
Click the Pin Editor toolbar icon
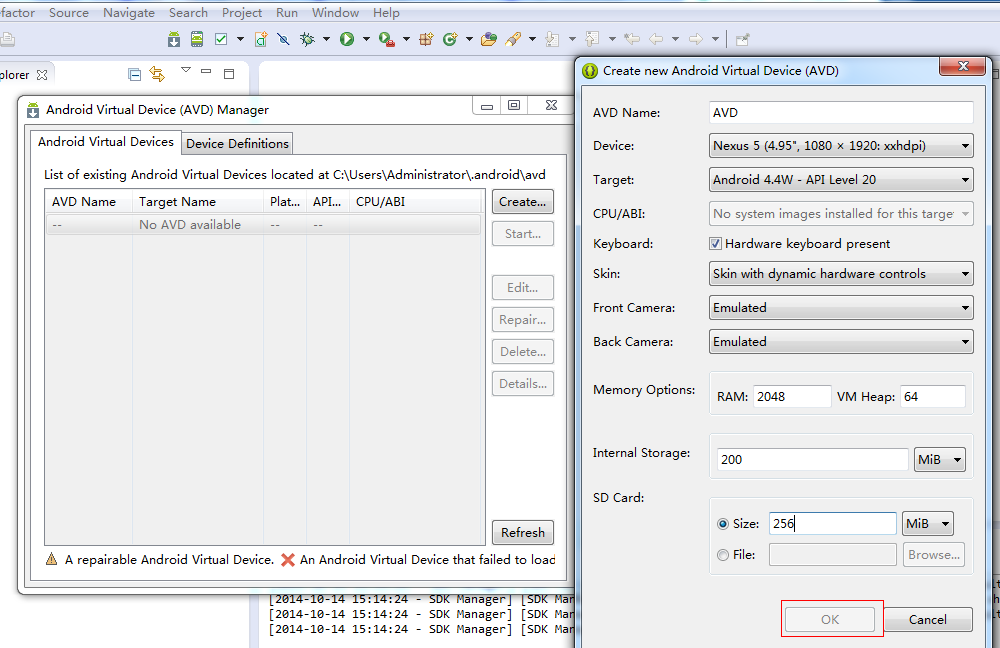[x=742, y=40]
